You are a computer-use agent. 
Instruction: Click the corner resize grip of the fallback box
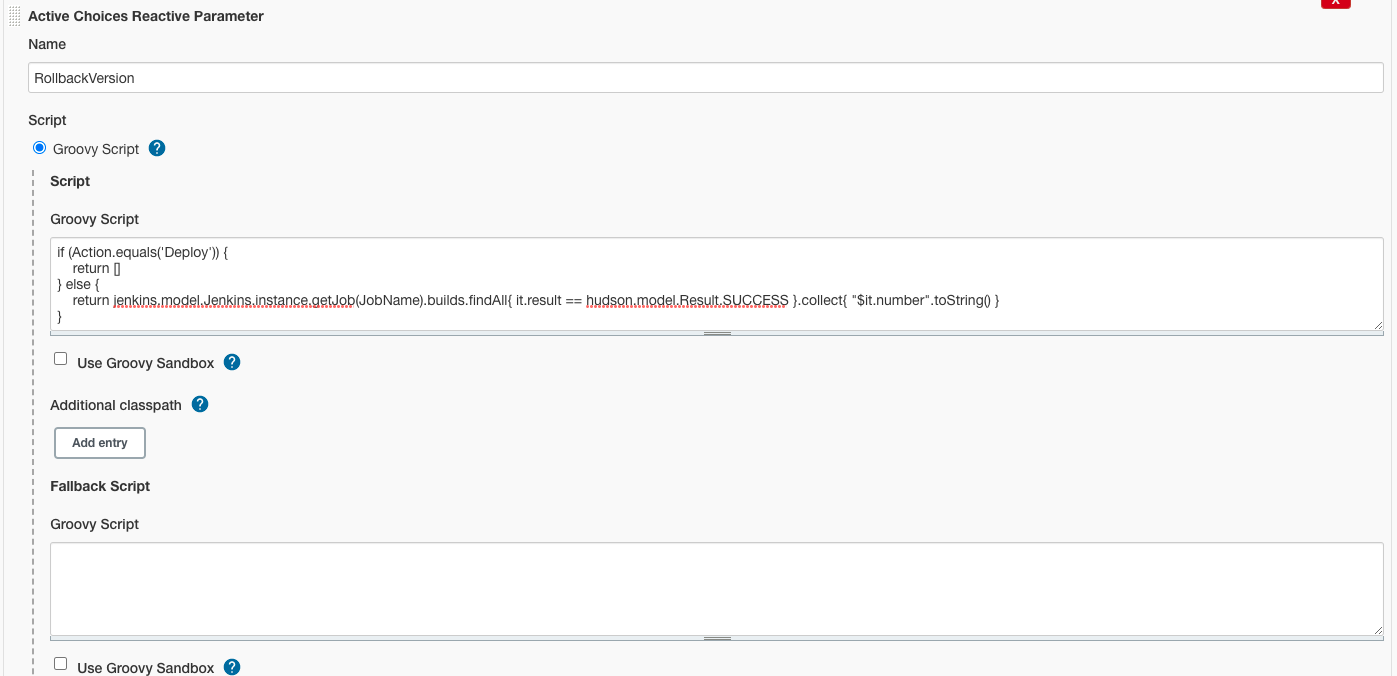pyautogui.click(x=1378, y=629)
